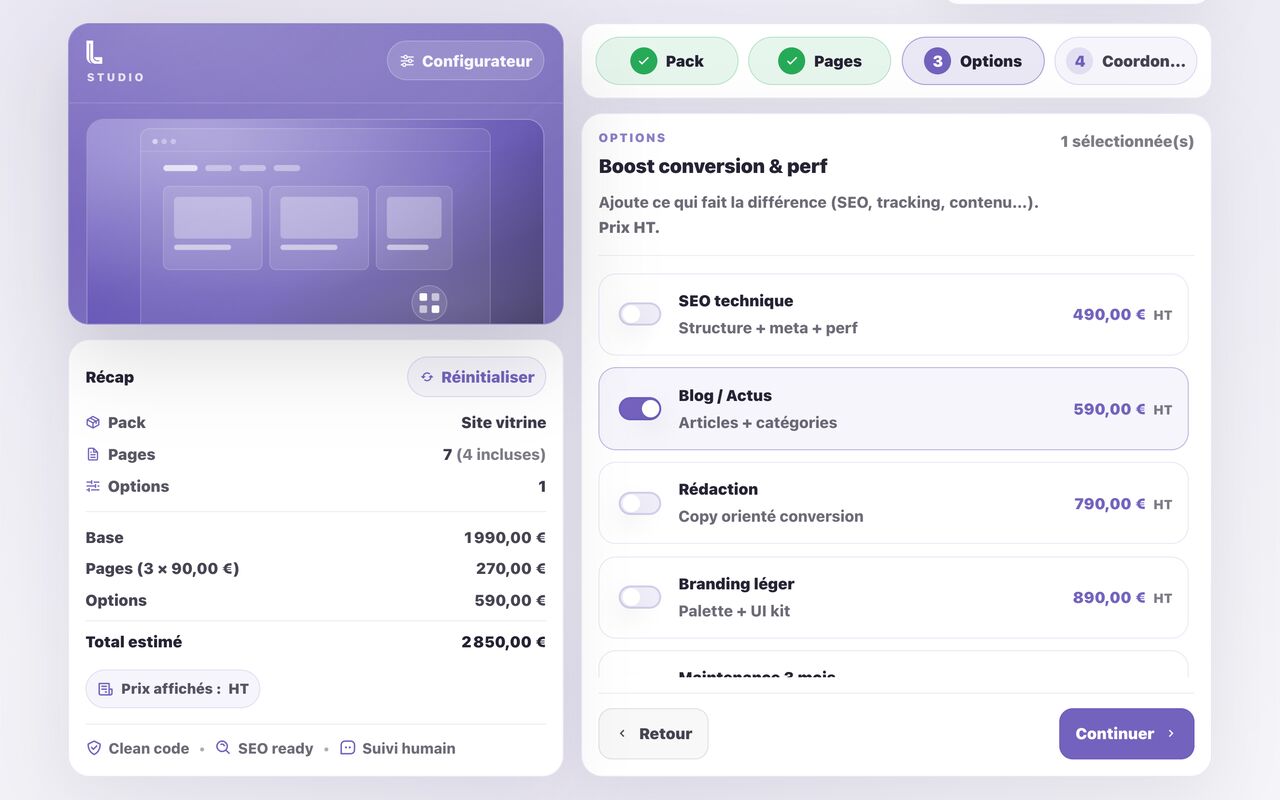
Task: Enable the Branding léger toggle
Action: tap(640, 597)
